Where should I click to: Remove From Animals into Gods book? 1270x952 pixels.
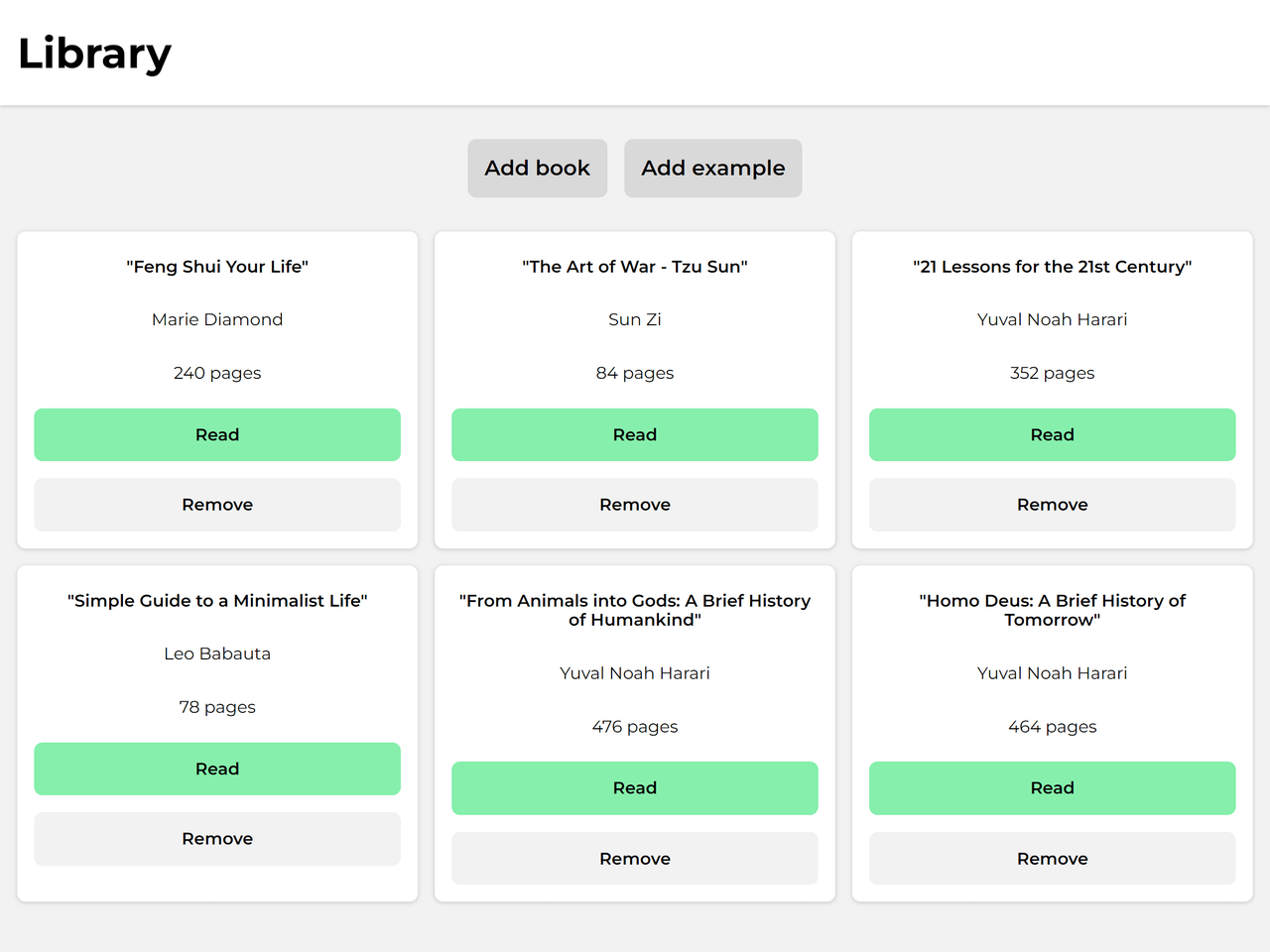click(635, 859)
